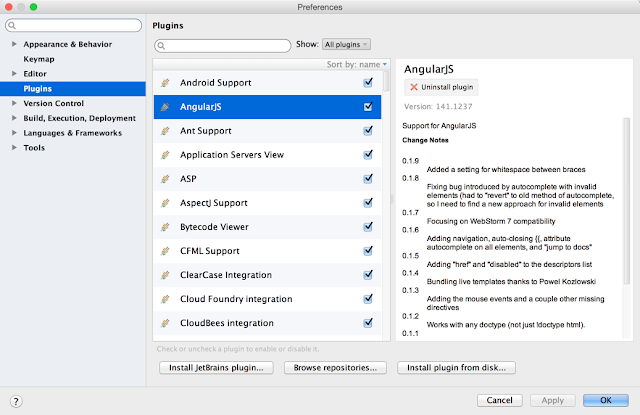Expand the Languages & Frameworks section

pos(13,133)
